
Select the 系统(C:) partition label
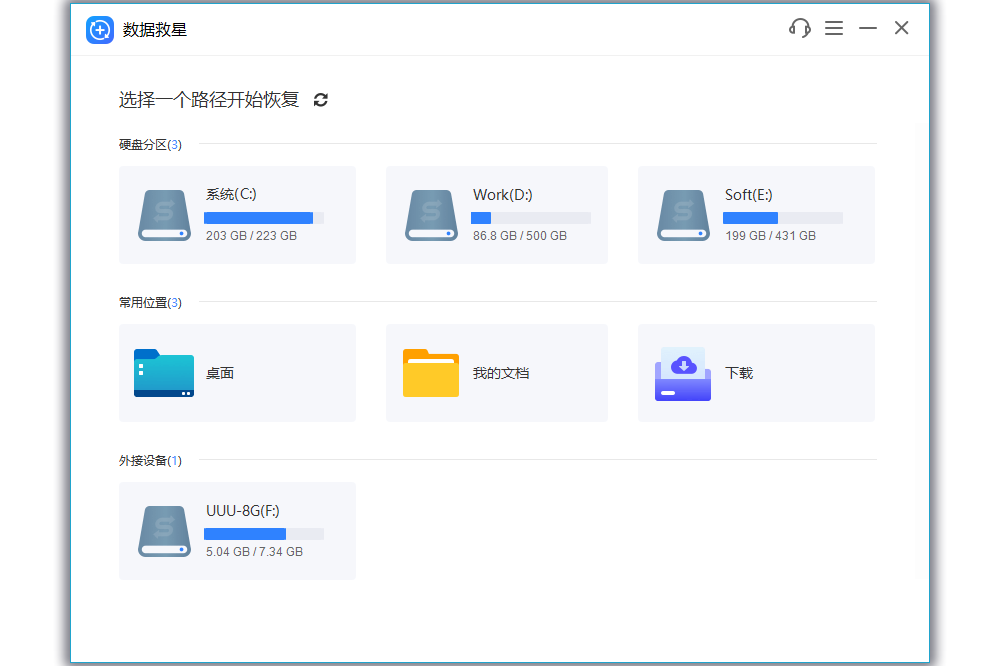[x=231, y=195]
